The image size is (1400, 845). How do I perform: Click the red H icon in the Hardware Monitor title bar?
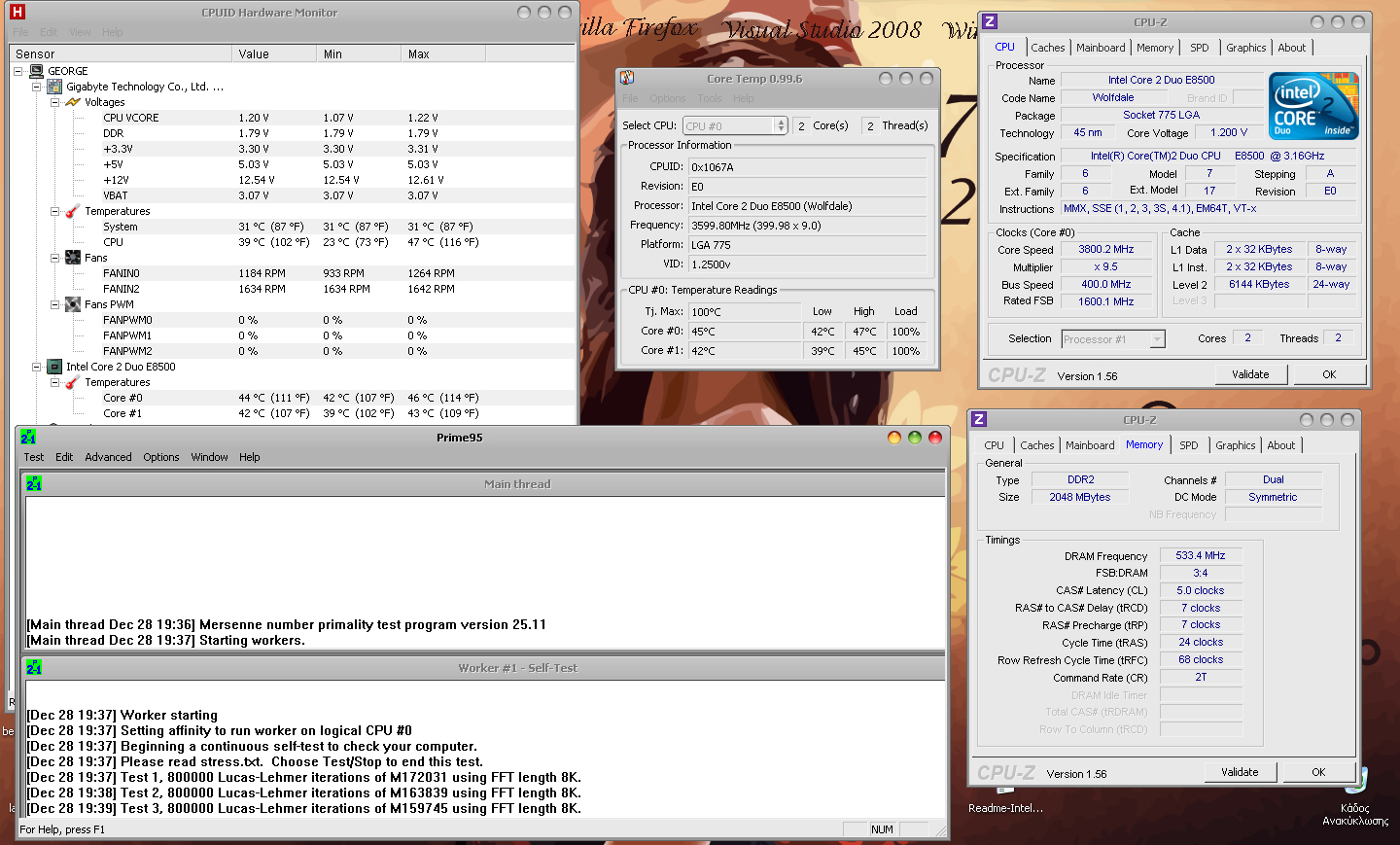(17, 13)
